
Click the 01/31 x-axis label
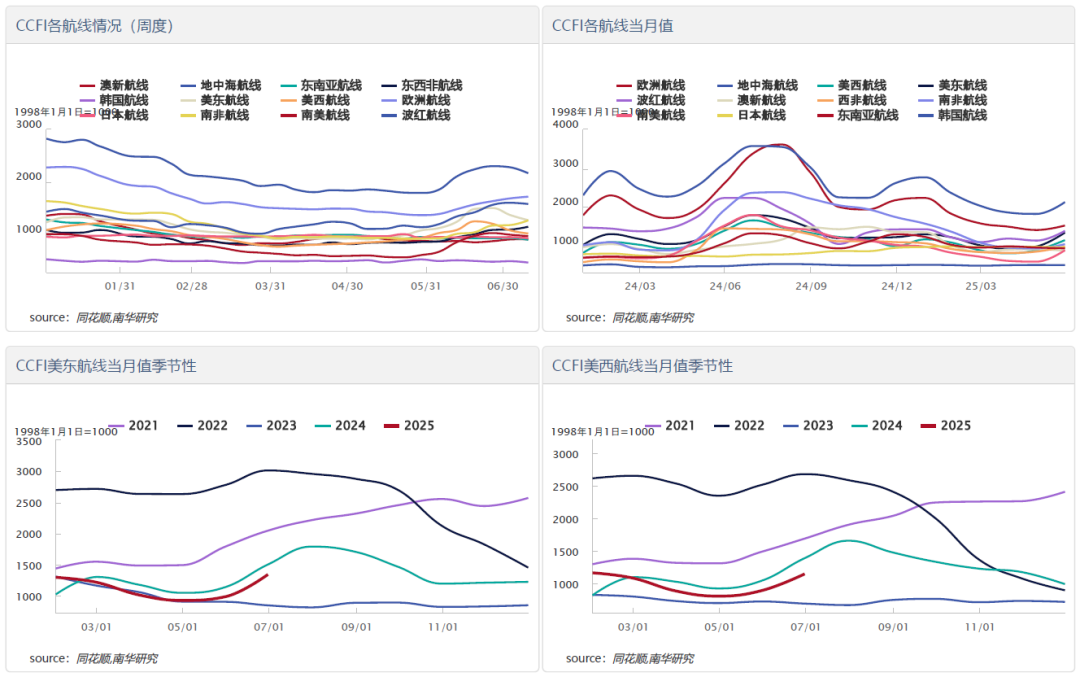(120, 286)
